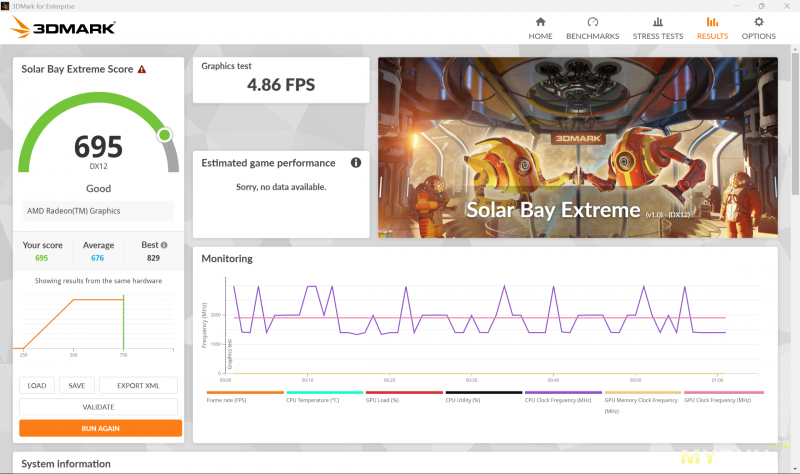Open the Stress Tests section
Image resolution: width=800 pixels, height=474 pixels.
click(x=657, y=27)
